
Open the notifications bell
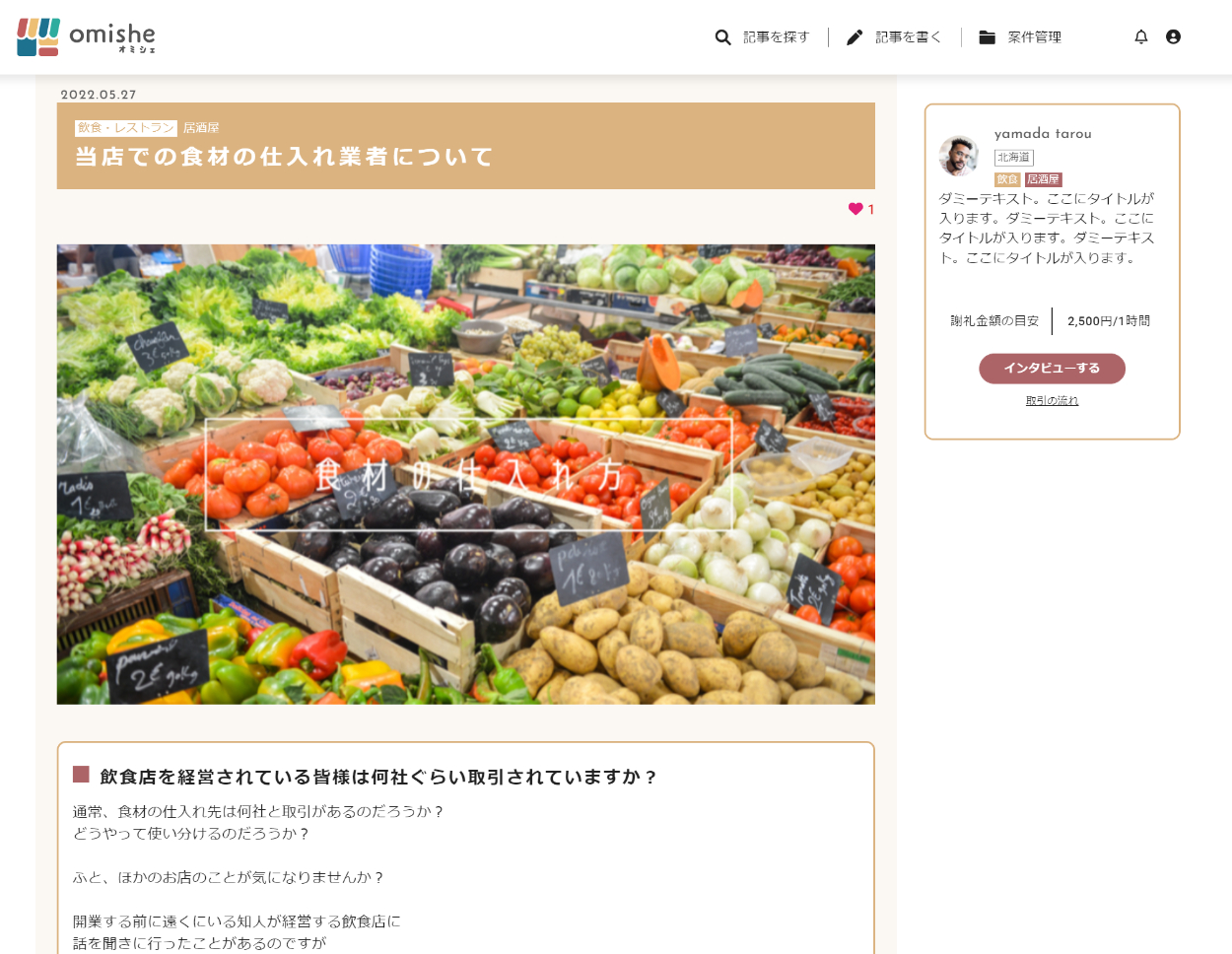click(x=1141, y=36)
